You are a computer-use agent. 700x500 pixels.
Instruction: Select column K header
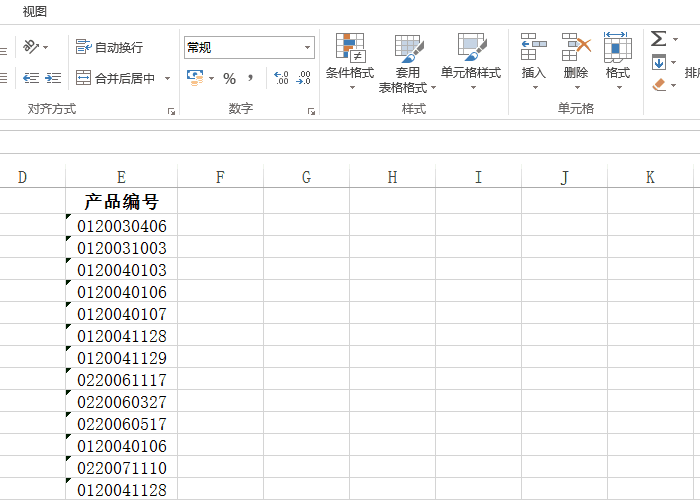[x=650, y=177]
